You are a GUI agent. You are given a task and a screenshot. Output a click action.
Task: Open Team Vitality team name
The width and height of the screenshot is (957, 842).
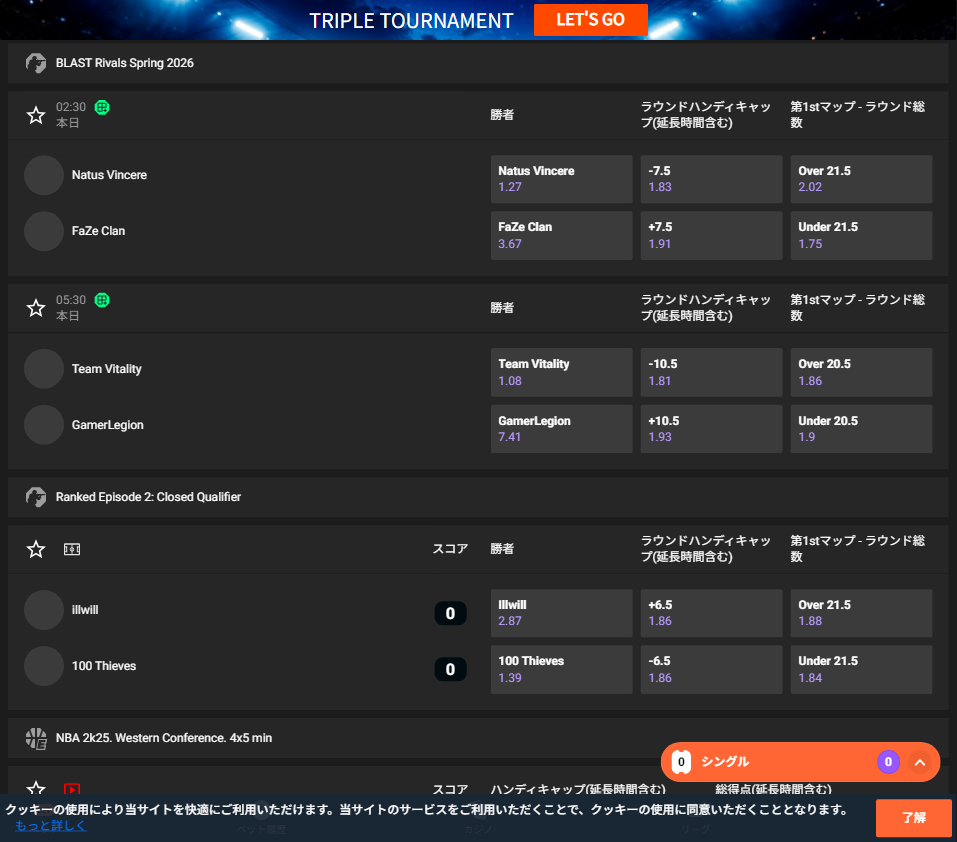(x=107, y=369)
